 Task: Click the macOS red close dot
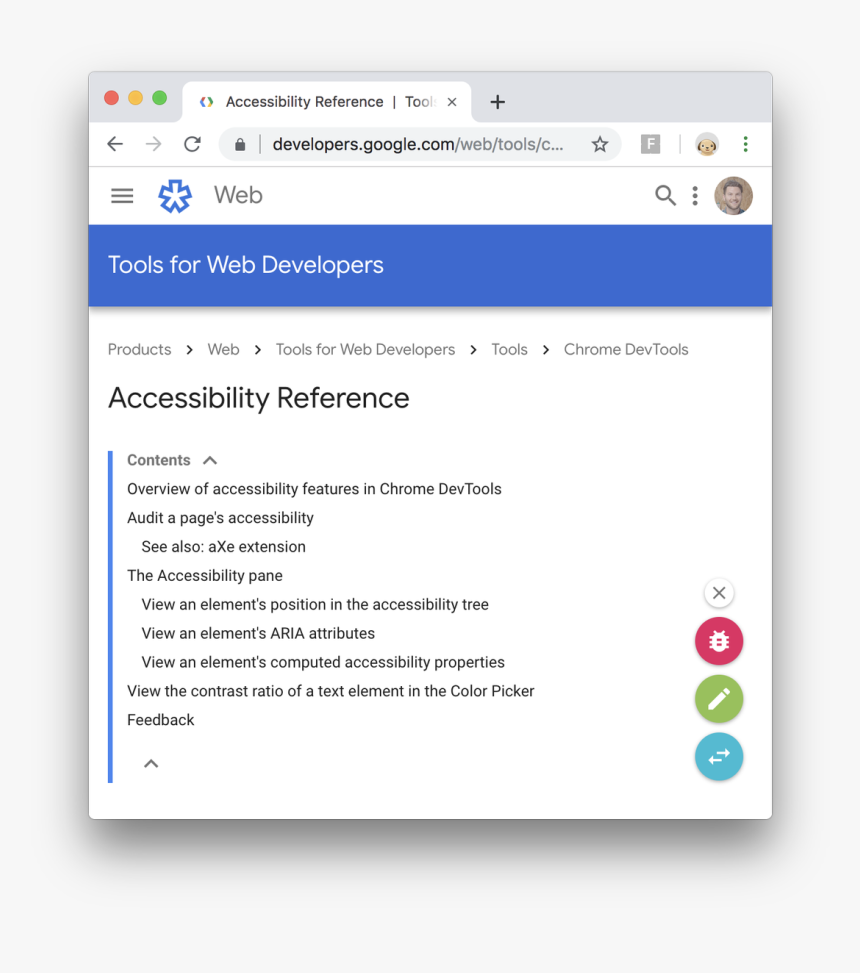click(112, 98)
